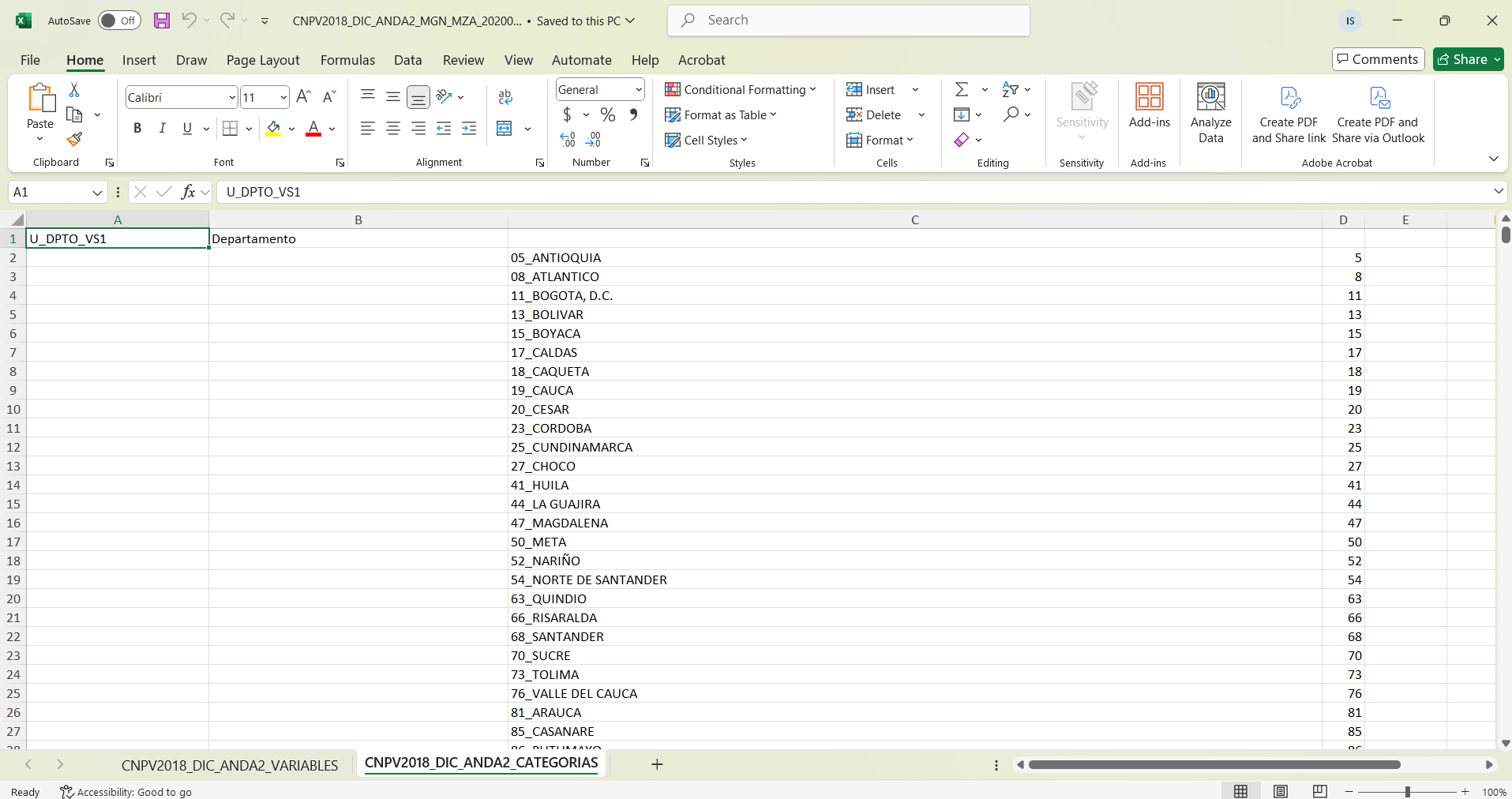
Task: Click the Comments button
Action: 1378,59
